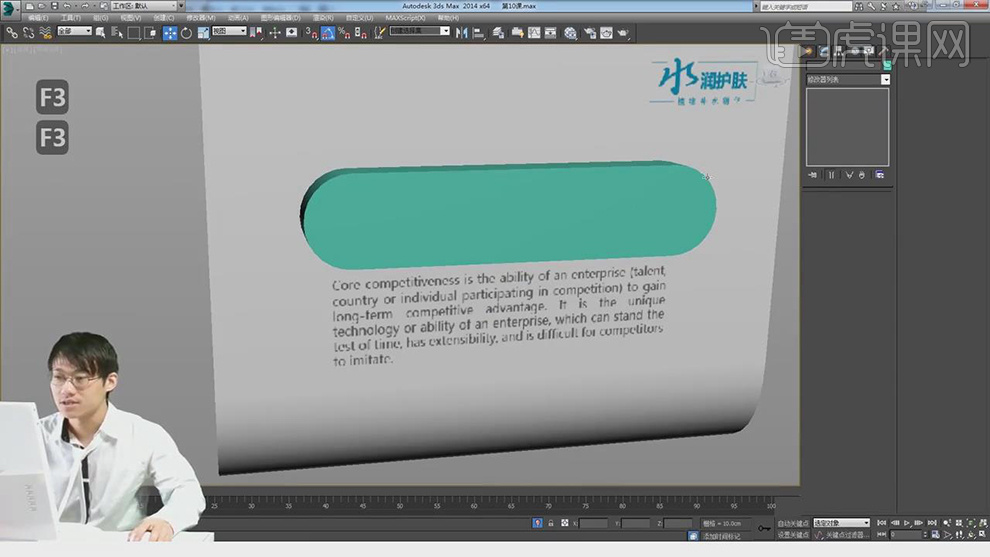Screen dimensions: 990x557
Task: Toggle the selection lock padlock
Action: tap(551, 523)
